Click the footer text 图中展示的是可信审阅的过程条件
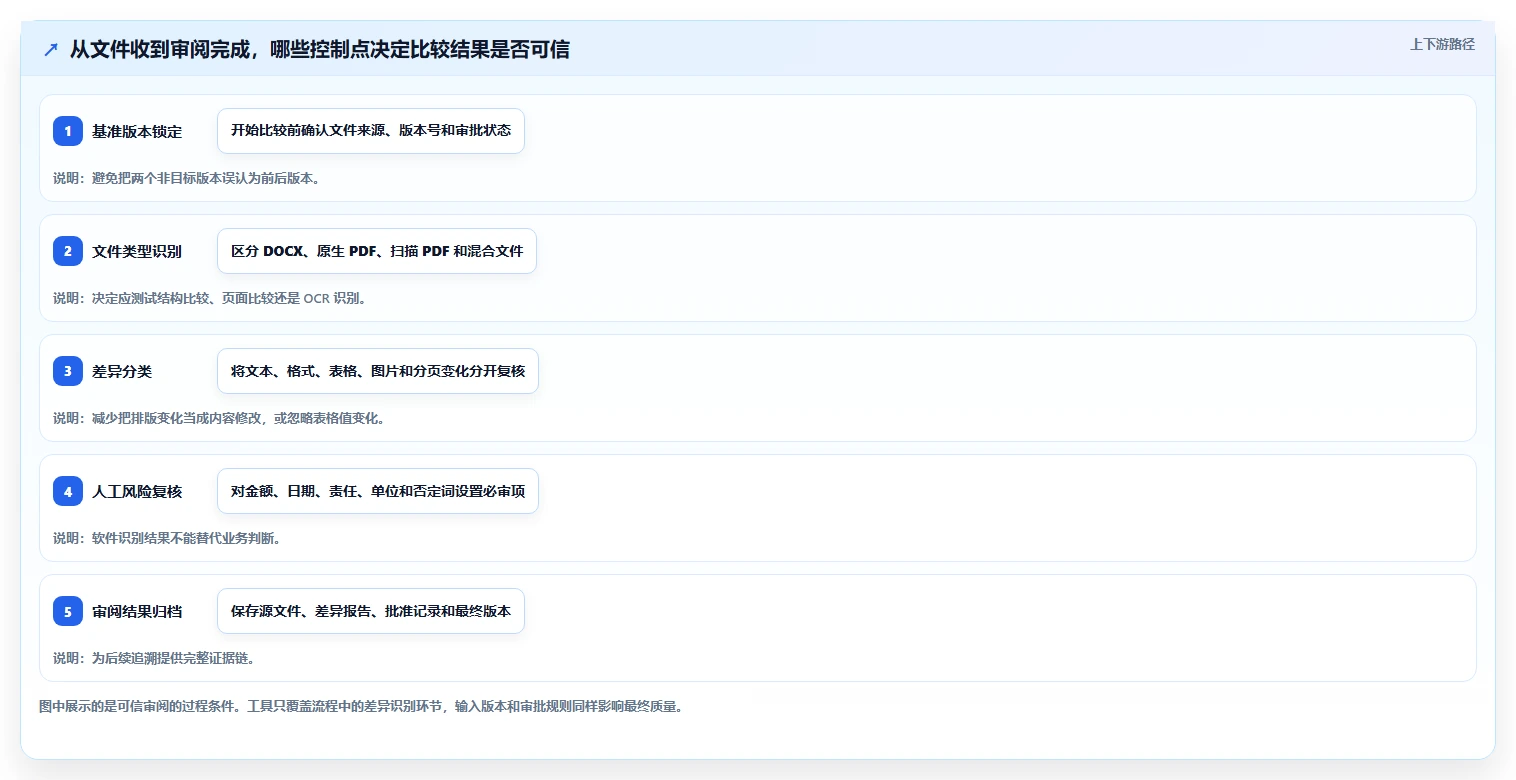1516x780 pixels. click(360, 706)
